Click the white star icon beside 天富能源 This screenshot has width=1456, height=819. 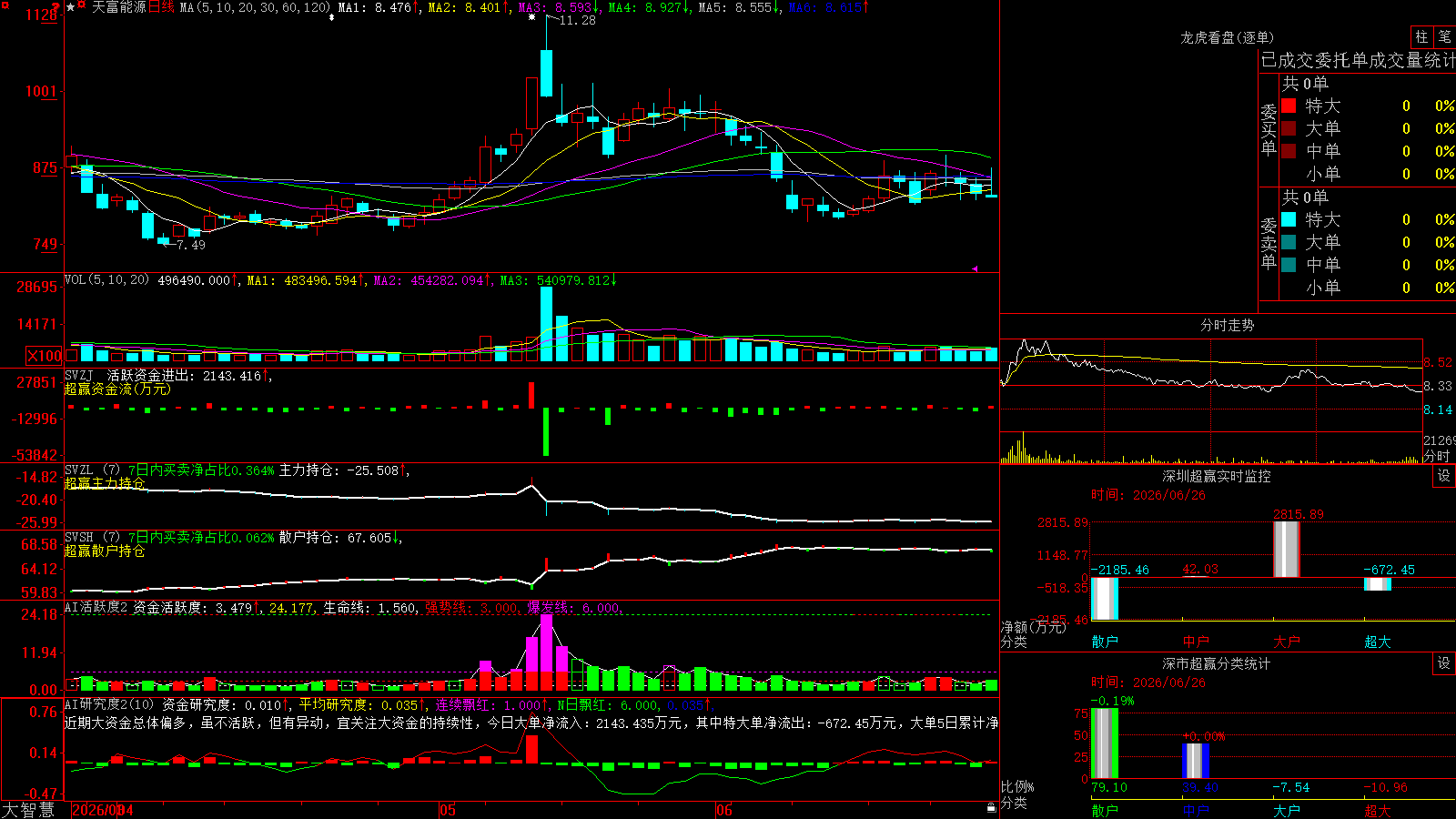tap(71, 6)
